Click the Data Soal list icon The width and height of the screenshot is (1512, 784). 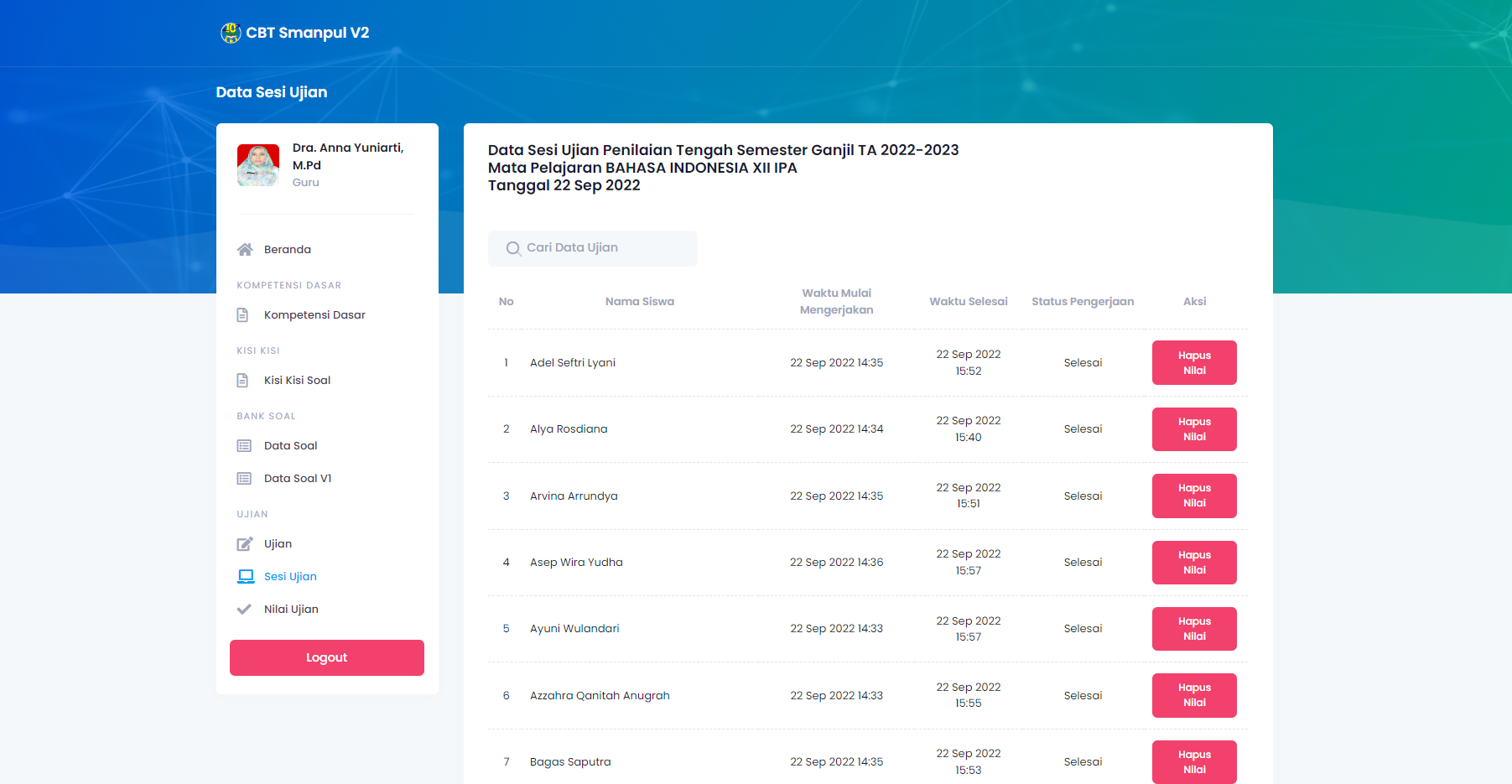point(244,446)
